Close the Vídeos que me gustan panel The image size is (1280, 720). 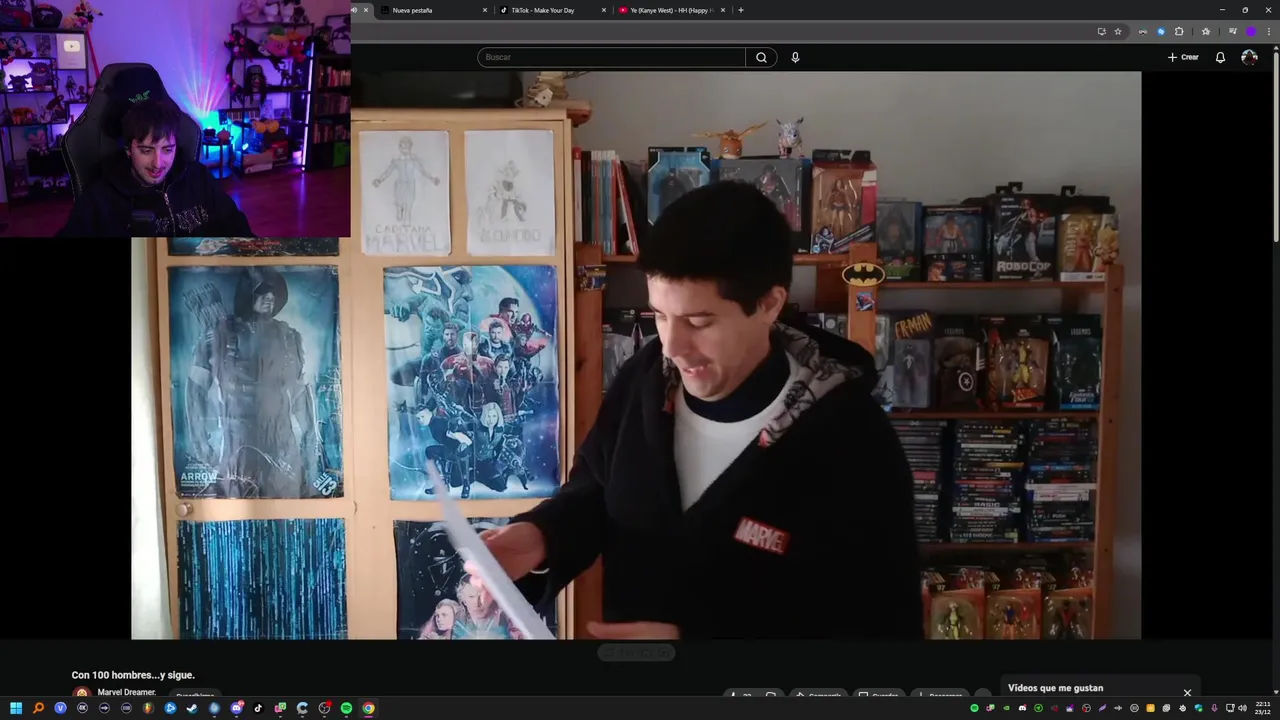click(1187, 692)
